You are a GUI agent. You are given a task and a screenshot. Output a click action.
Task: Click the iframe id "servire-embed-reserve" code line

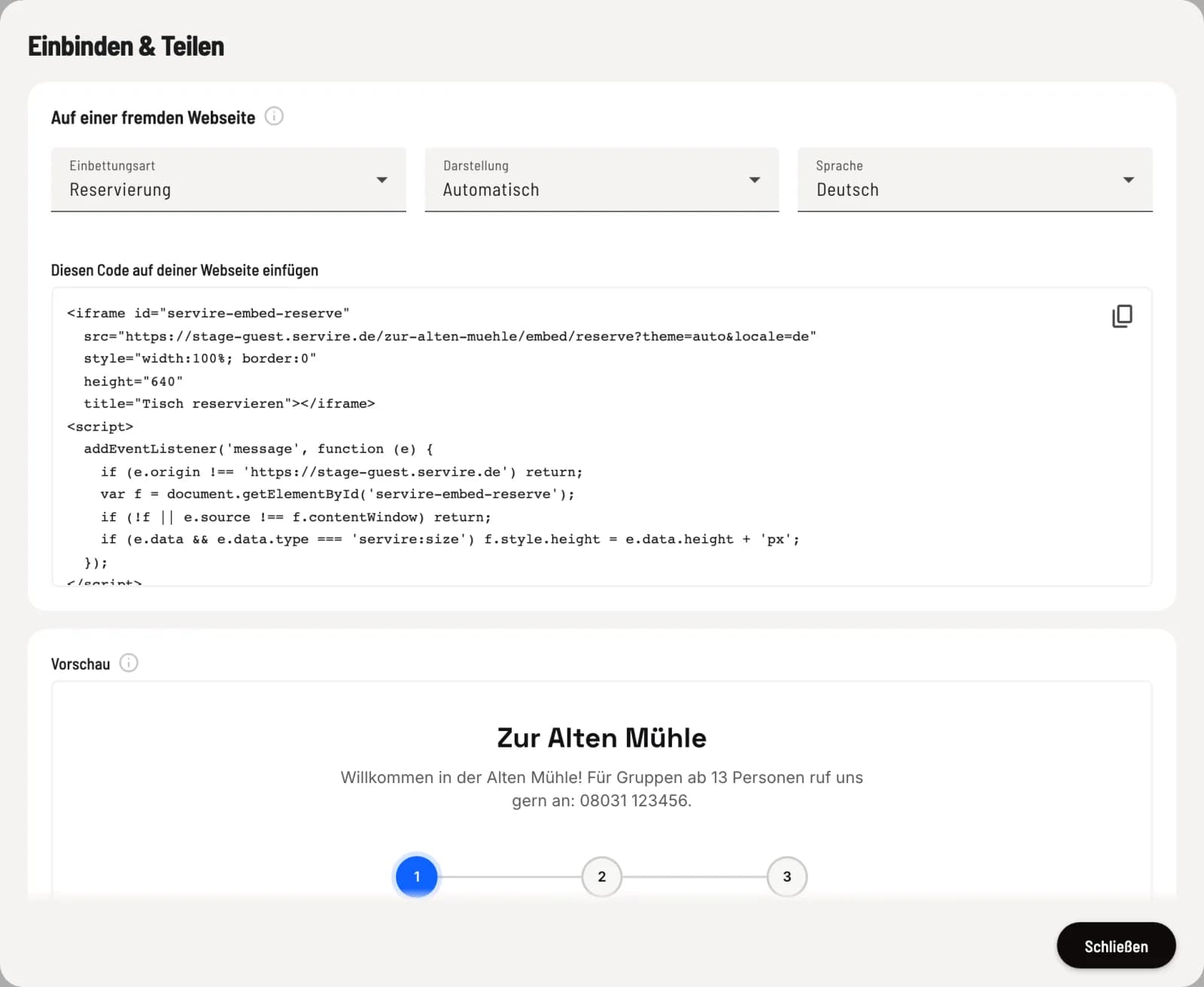coord(208,313)
